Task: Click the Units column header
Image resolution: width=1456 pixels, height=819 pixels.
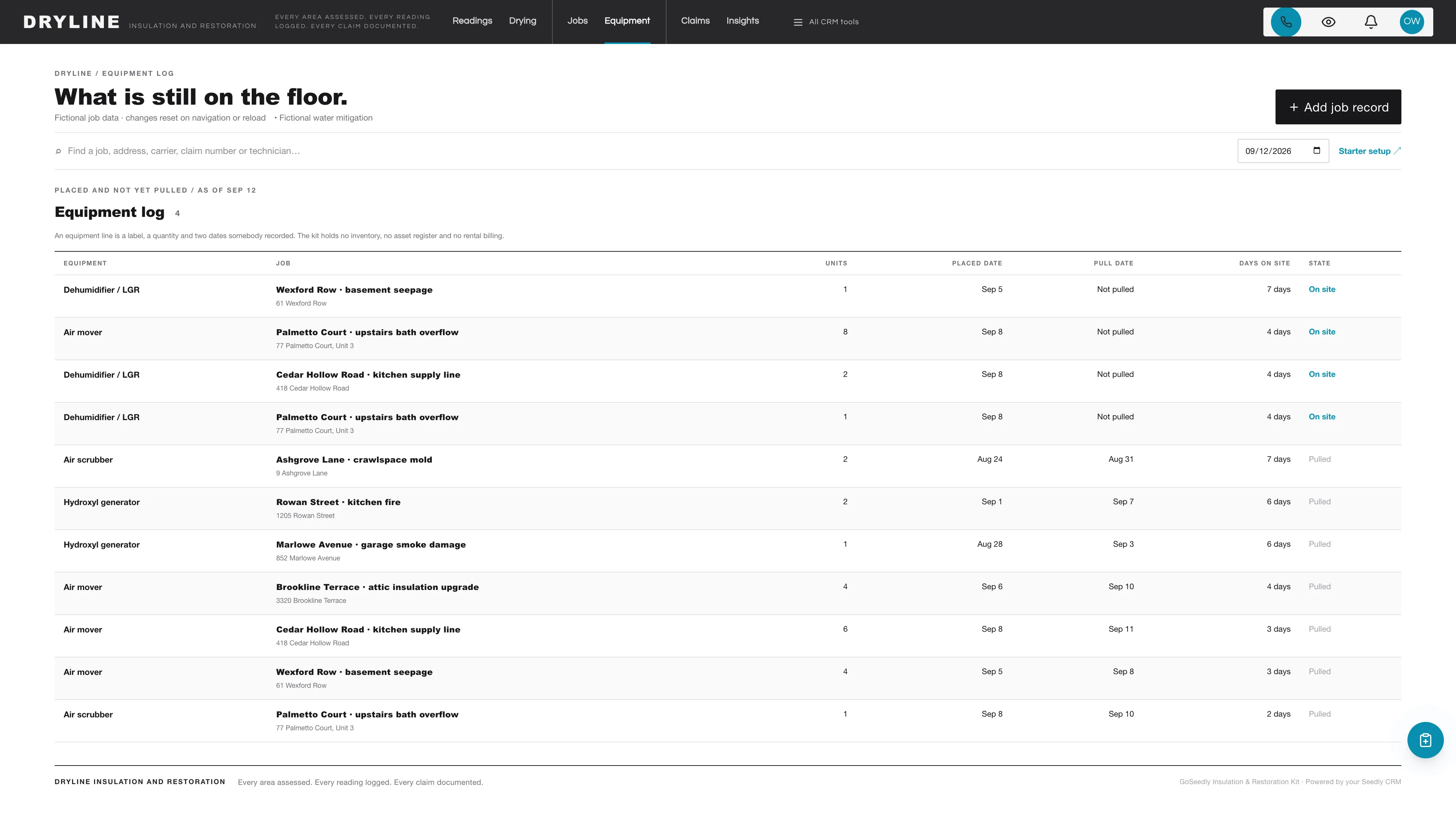Action: click(836, 264)
